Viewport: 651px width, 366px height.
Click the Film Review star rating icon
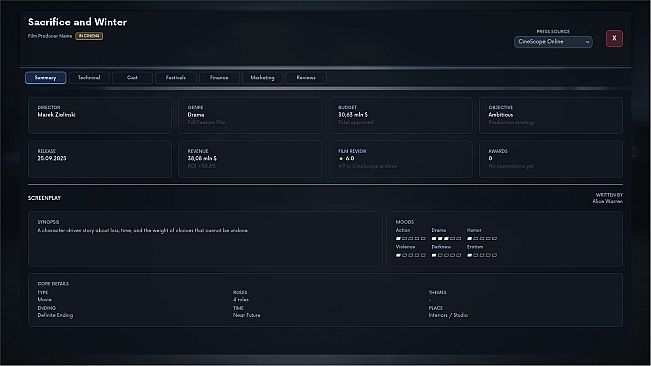click(341, 159)
